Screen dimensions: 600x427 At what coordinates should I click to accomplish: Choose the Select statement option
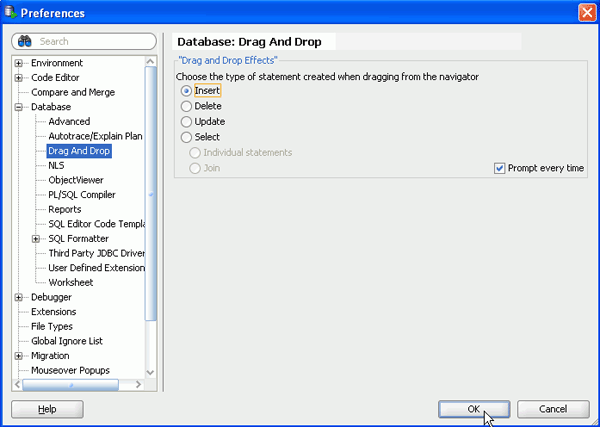[x=186, y=137]
